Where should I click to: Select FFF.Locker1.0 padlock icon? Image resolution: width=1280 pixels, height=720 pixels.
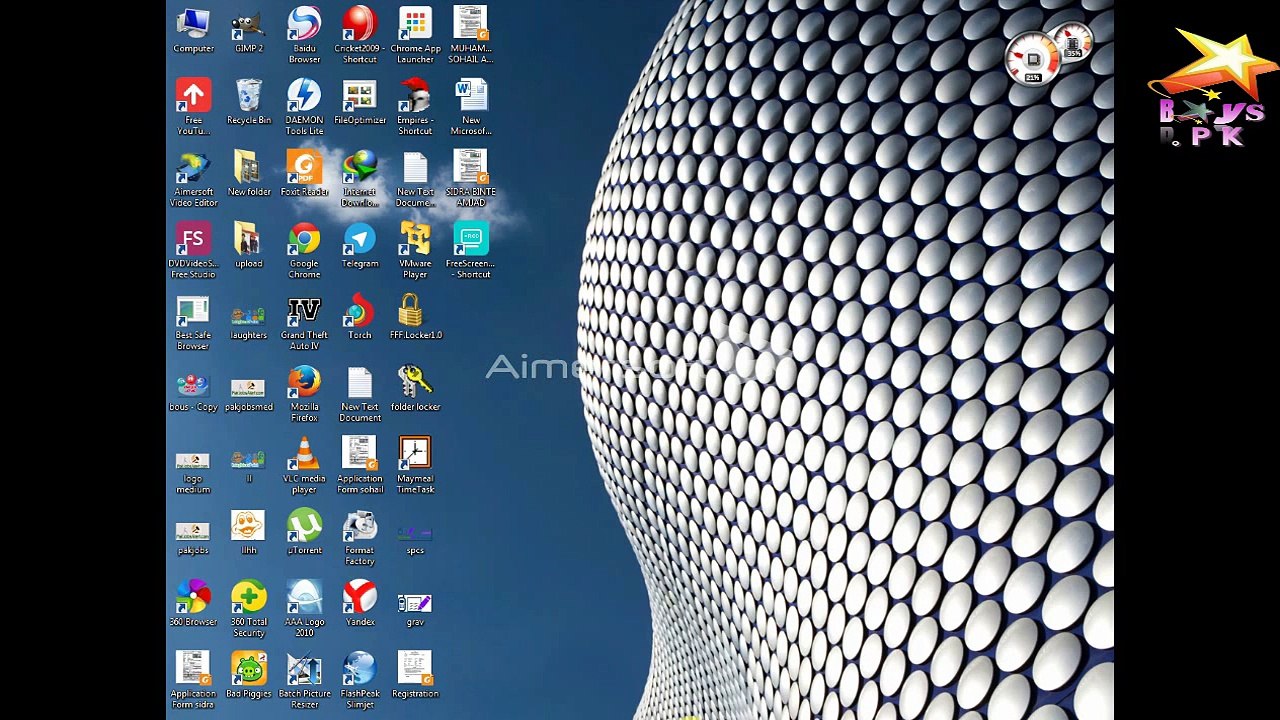point(415,317)
